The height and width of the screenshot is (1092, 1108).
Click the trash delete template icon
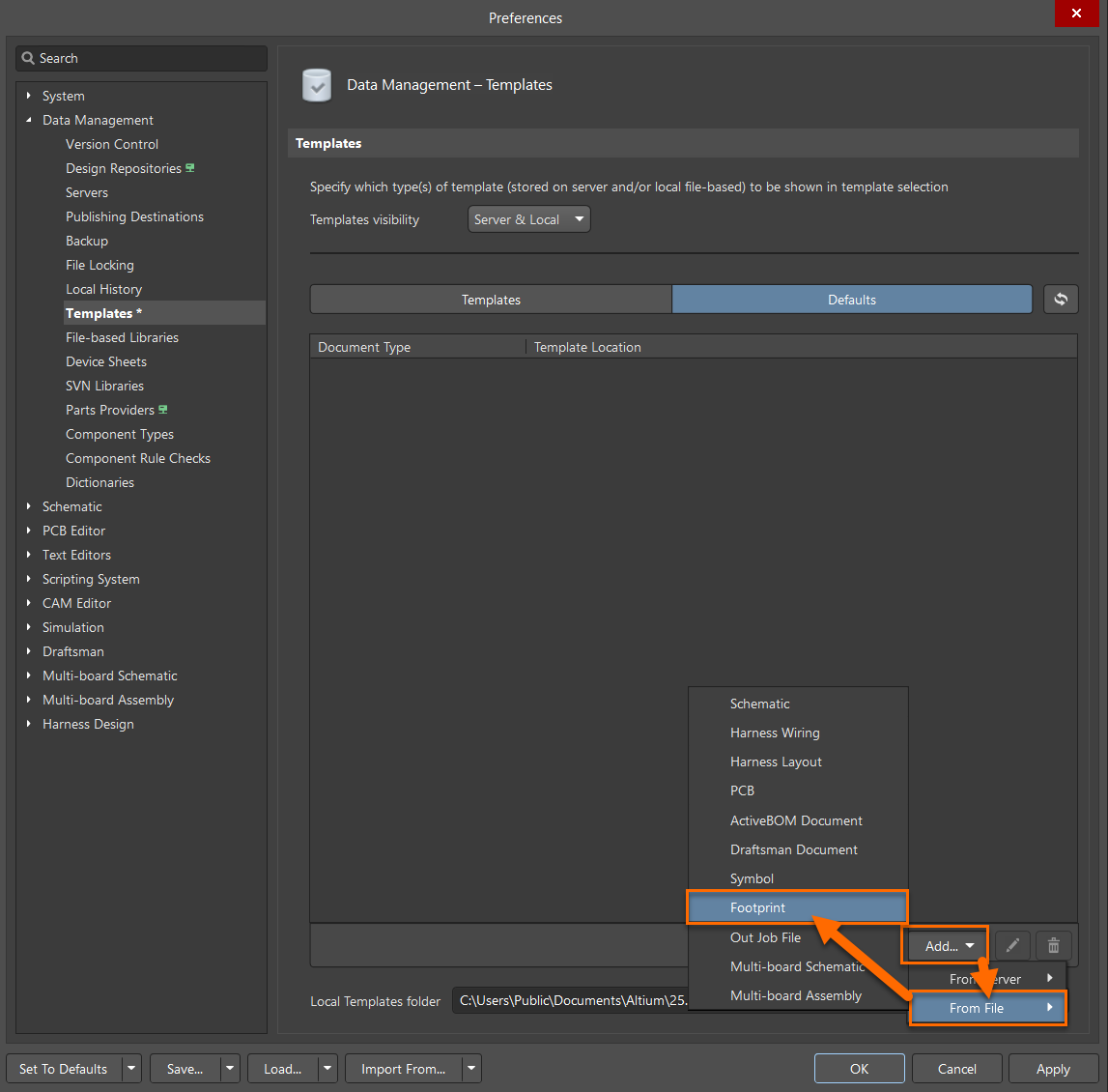click(x=1054, y=946)
